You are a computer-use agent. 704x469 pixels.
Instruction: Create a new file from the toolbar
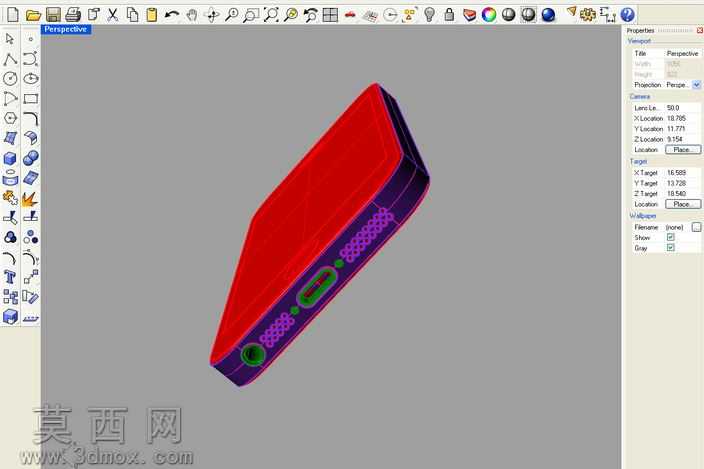click(13, 15)
